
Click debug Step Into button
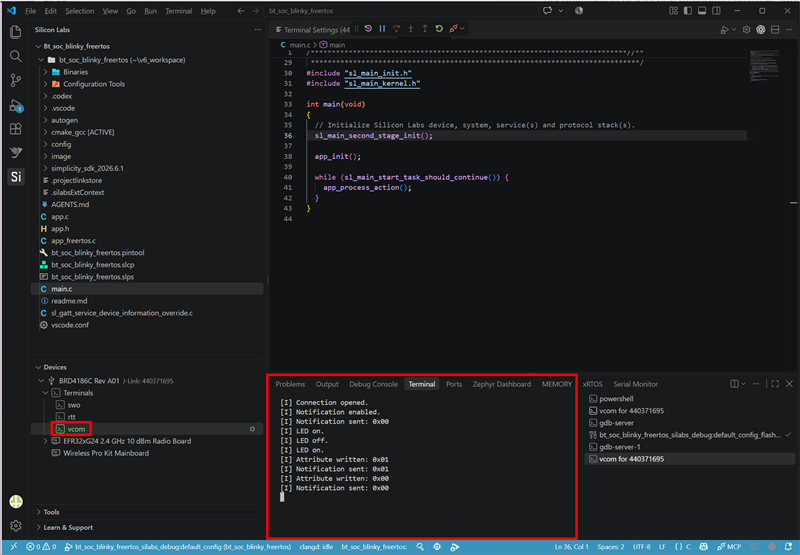coord(411,29)
